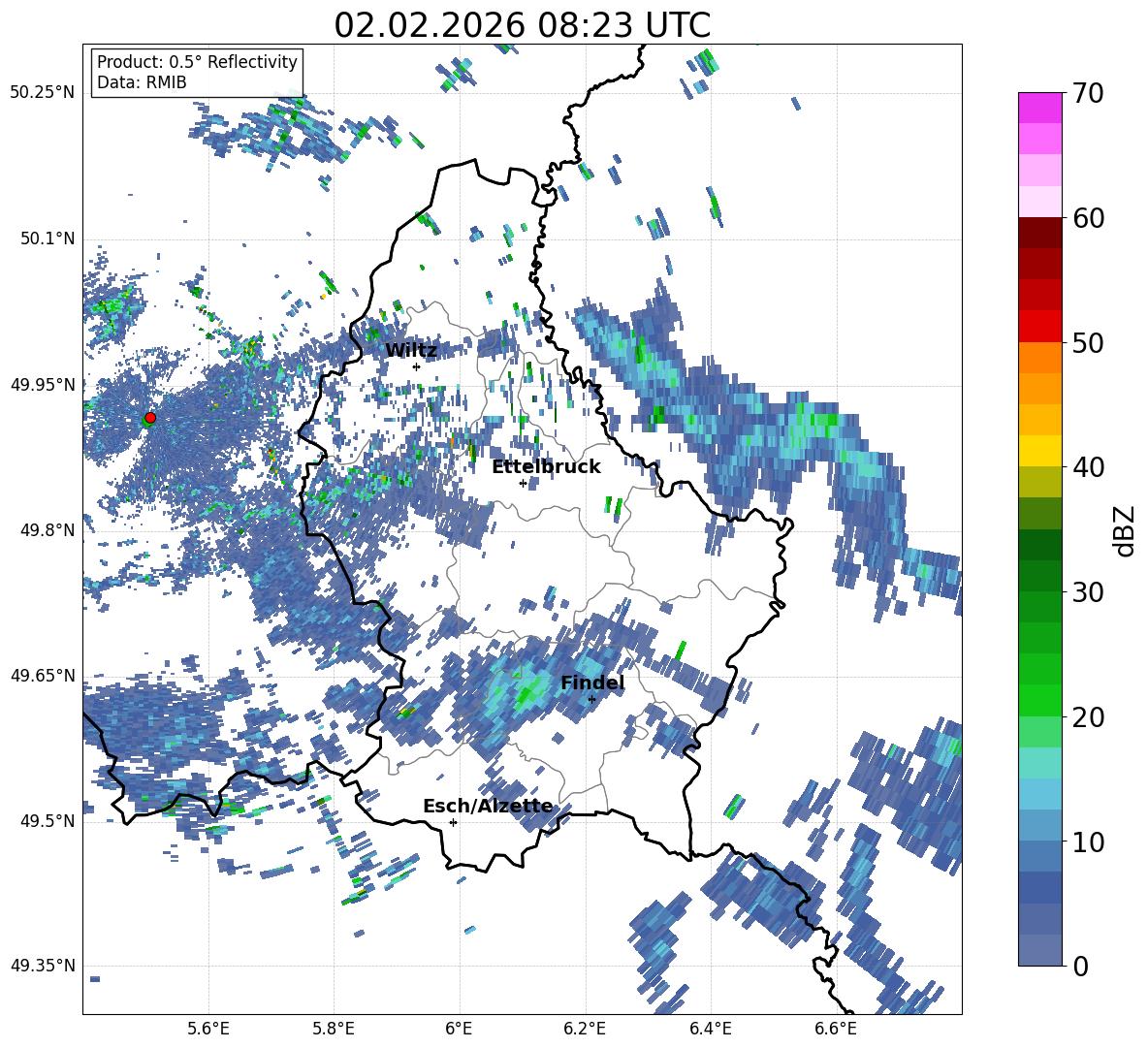Click the 49.35°N latitude tick label
Screen dimensions: 1148x1048
coord(43,966)
